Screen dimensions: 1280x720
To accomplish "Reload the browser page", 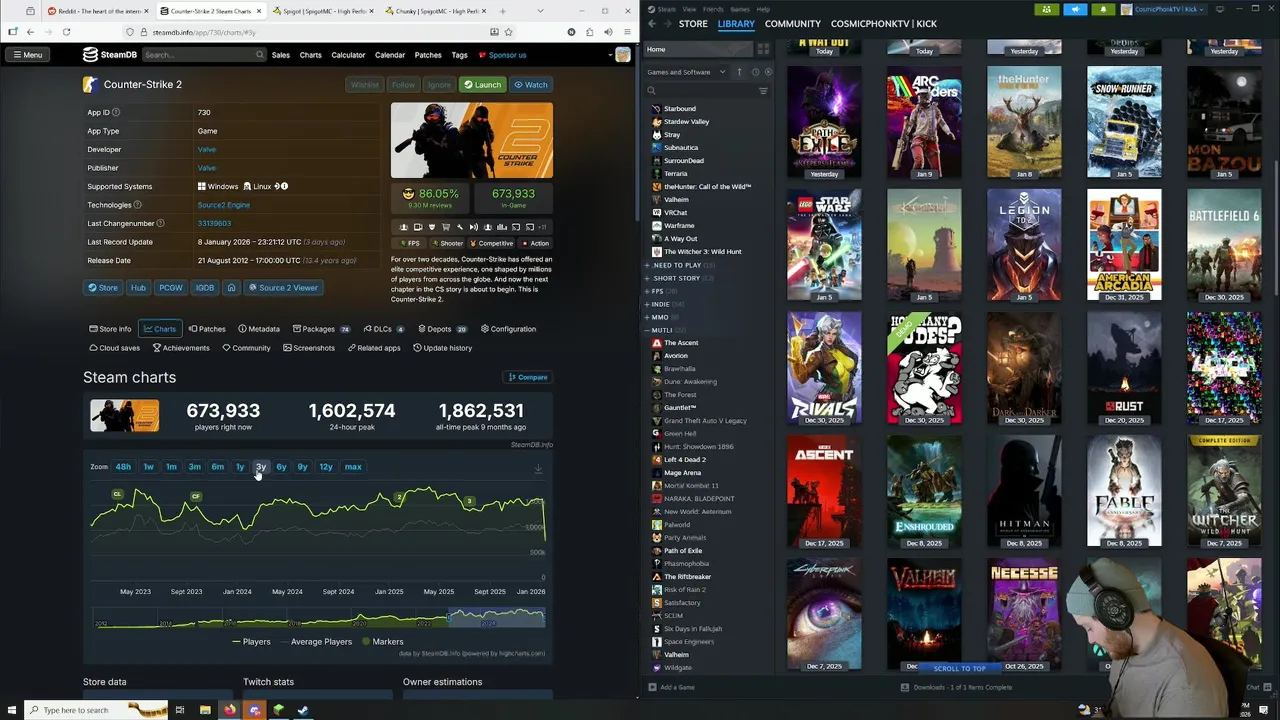I will click(x=66, y=32).
